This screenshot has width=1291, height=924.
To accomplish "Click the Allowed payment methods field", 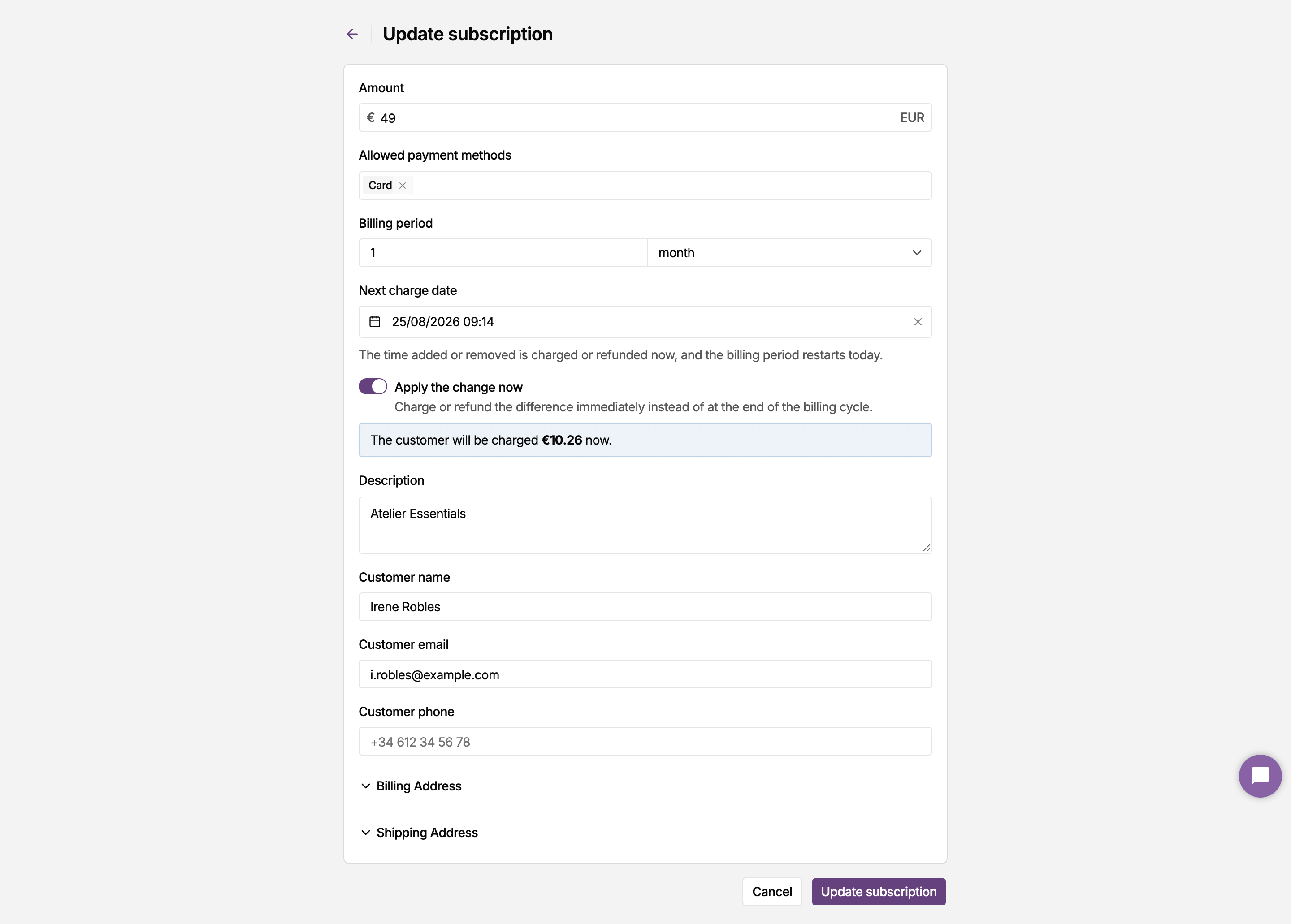I will pyautogui.click(x=645, y=186).
